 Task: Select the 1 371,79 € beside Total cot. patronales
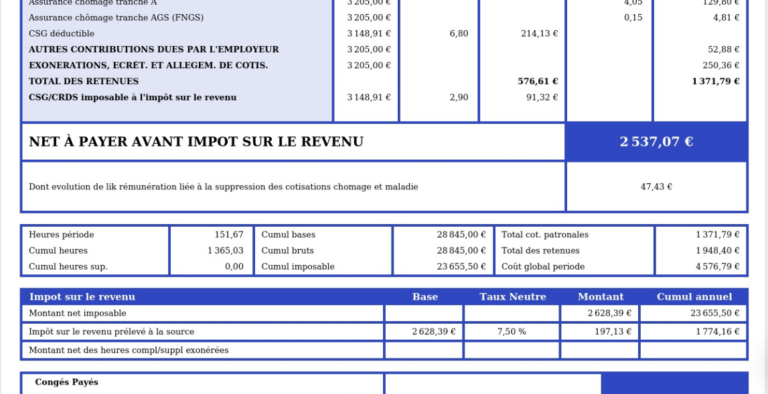tap(718, 235)
